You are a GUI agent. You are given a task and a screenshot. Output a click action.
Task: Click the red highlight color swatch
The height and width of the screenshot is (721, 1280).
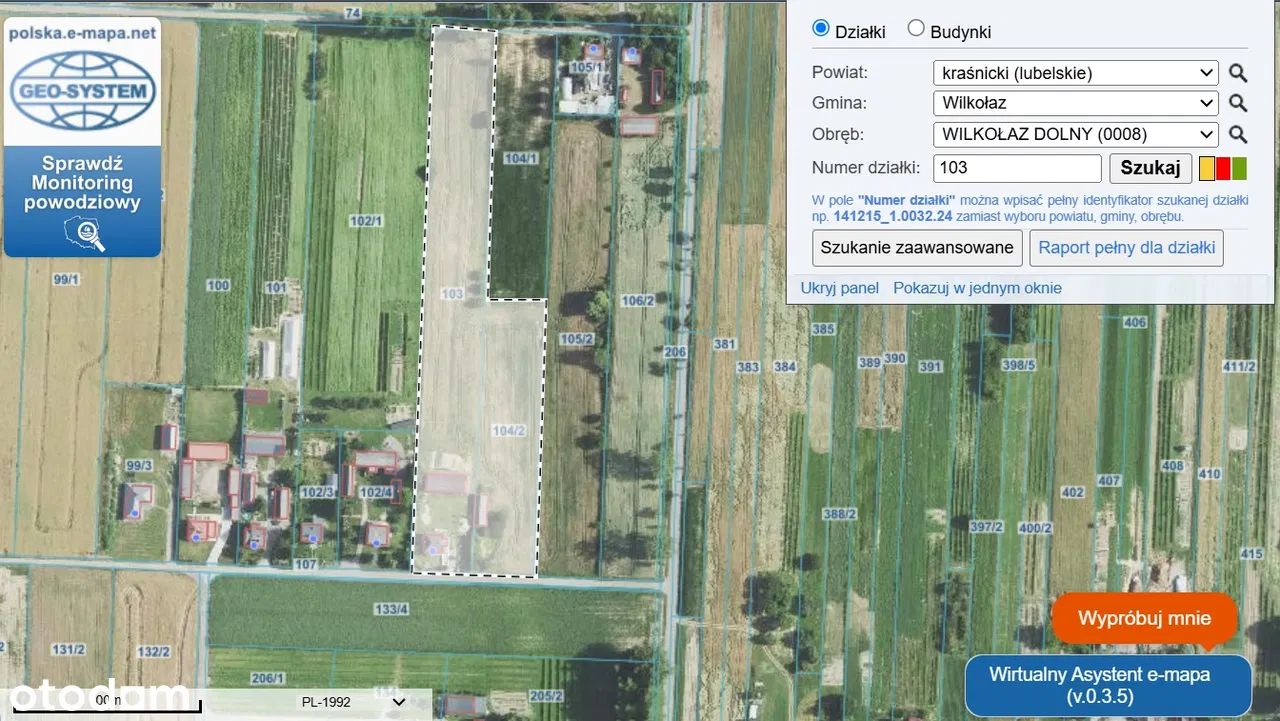[1223, 168]
